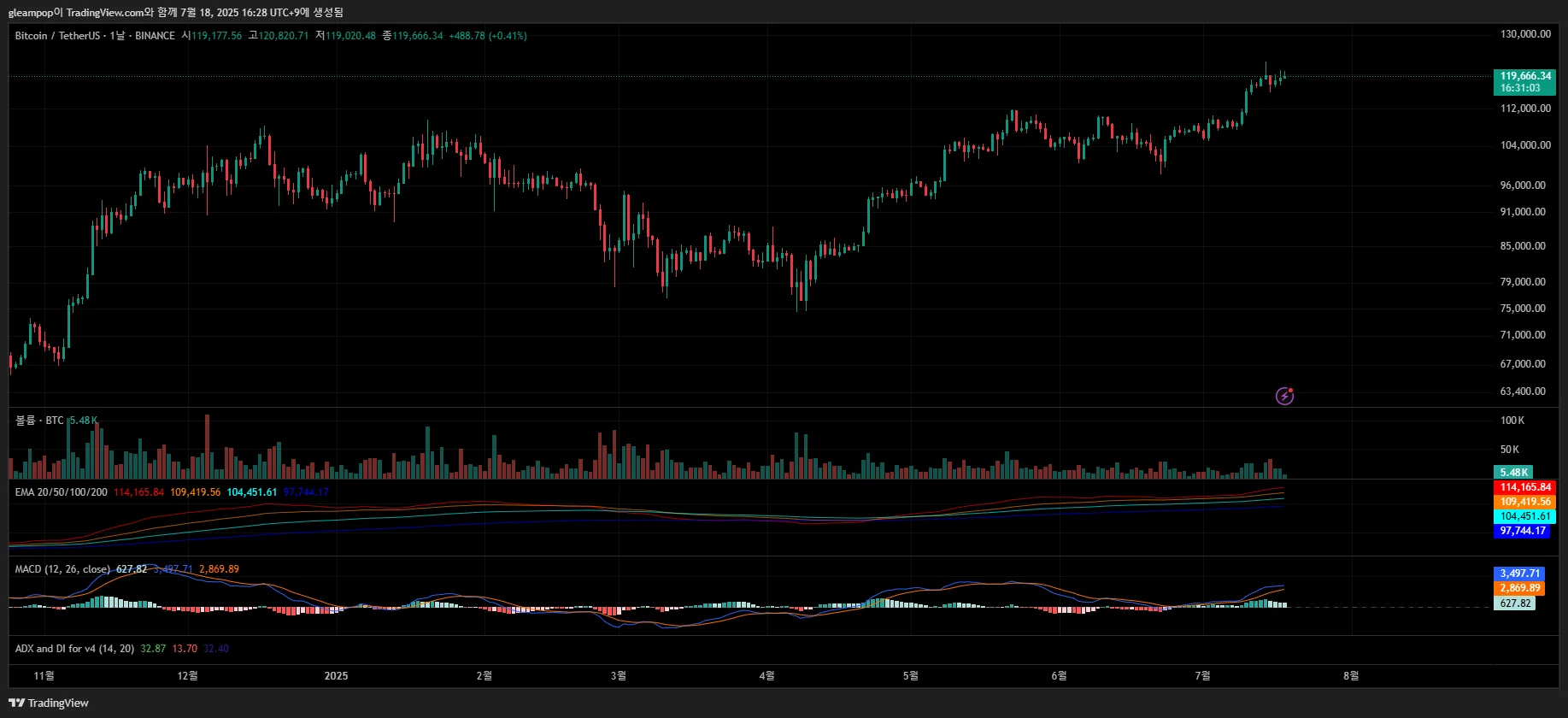Click the 4월 label on the time axis

click(x=766, y=676)
